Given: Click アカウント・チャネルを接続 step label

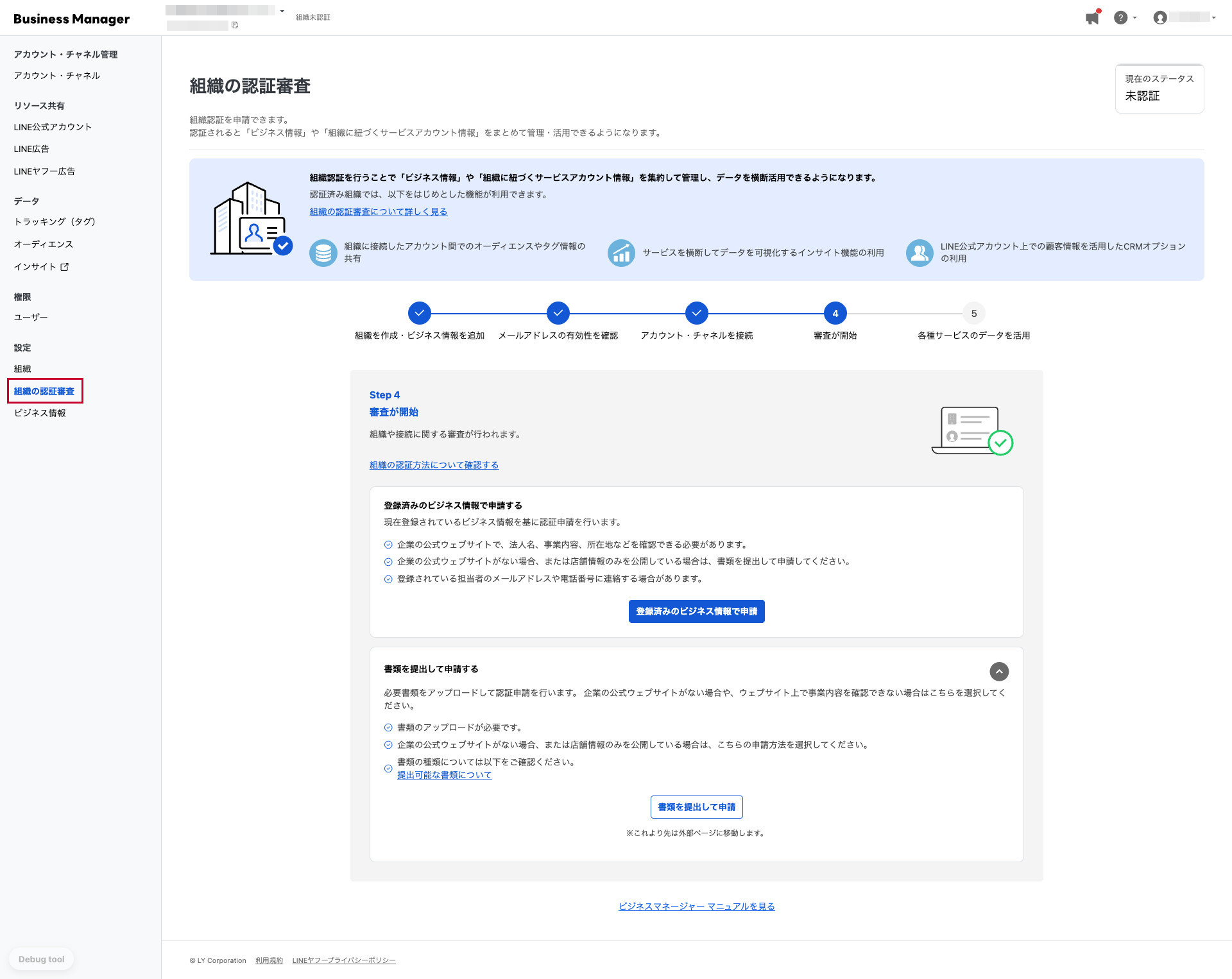Looking at the screenshot, I should (x=697, y=336).
